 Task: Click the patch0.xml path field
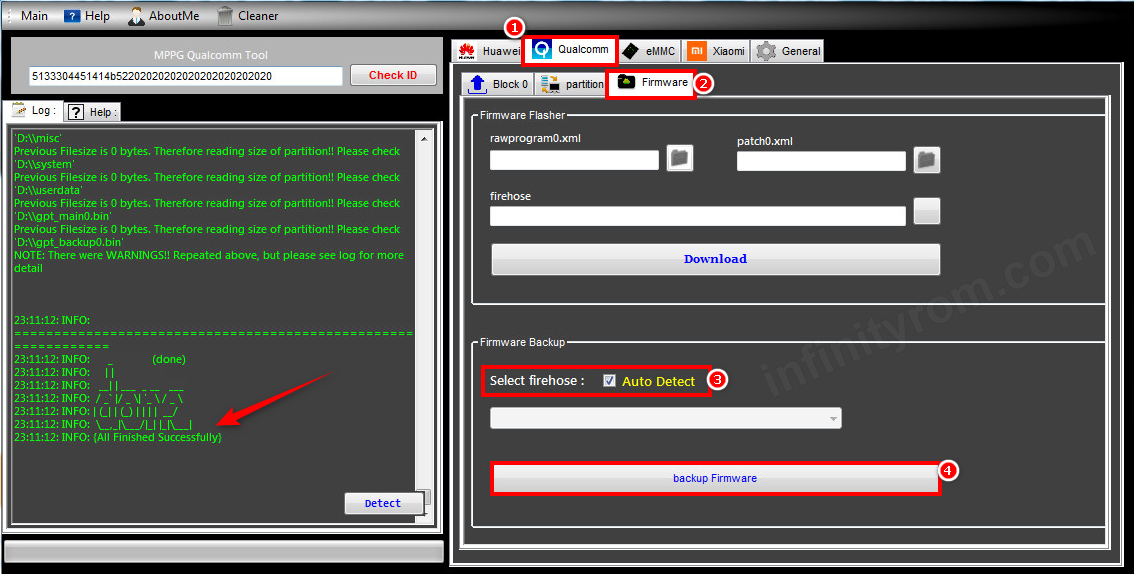[x=822, y=161]
